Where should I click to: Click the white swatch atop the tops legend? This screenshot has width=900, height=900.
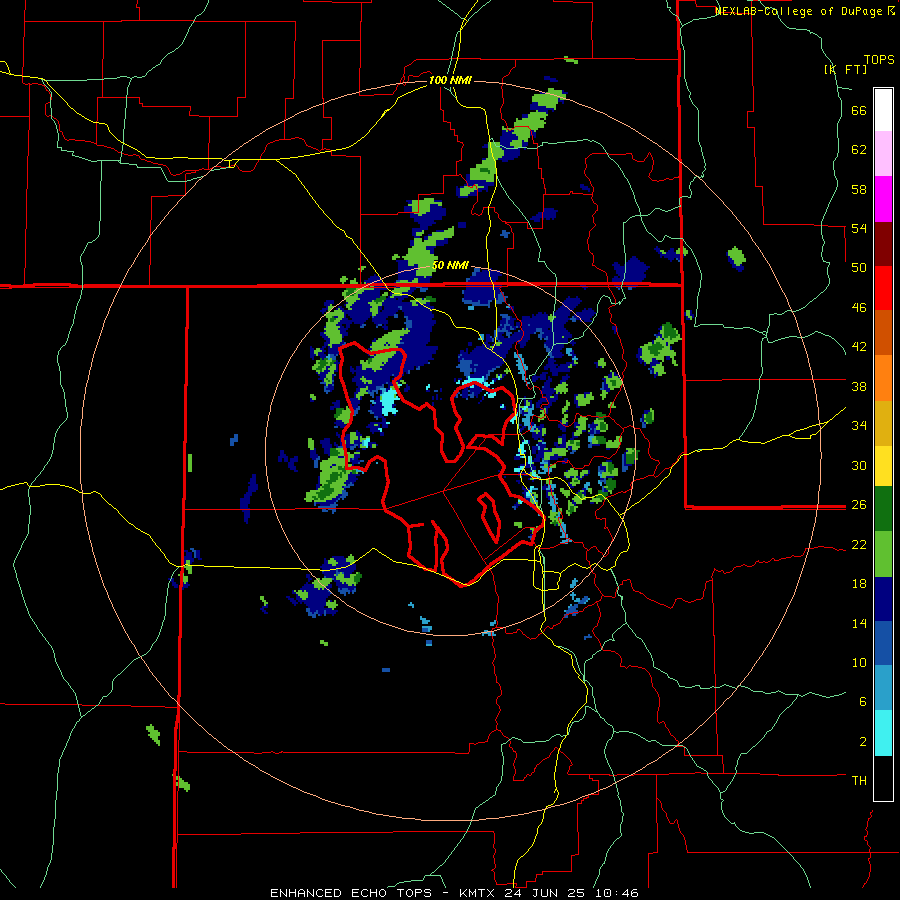point(883,110)
